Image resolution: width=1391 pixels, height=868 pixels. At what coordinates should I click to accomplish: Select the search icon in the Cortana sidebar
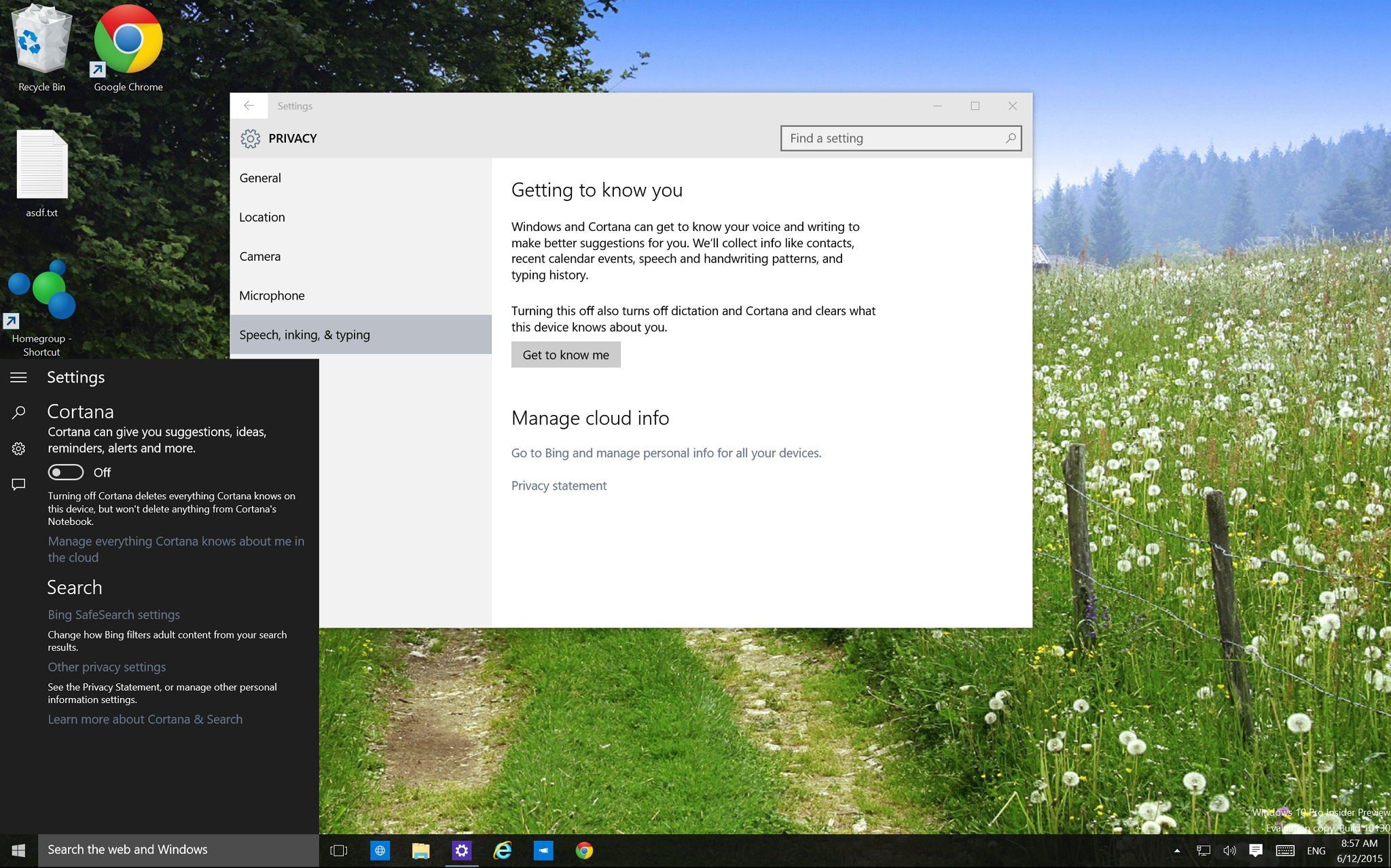[18, 412]
